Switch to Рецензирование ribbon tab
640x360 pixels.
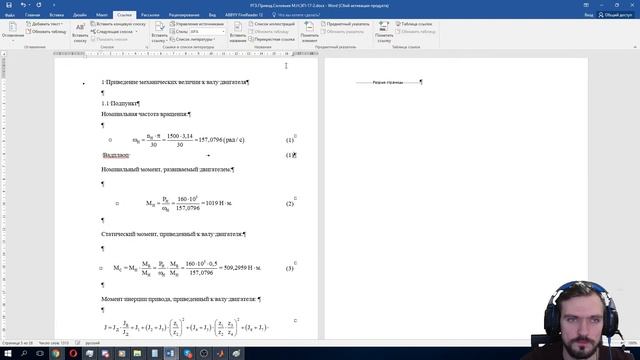184,15
